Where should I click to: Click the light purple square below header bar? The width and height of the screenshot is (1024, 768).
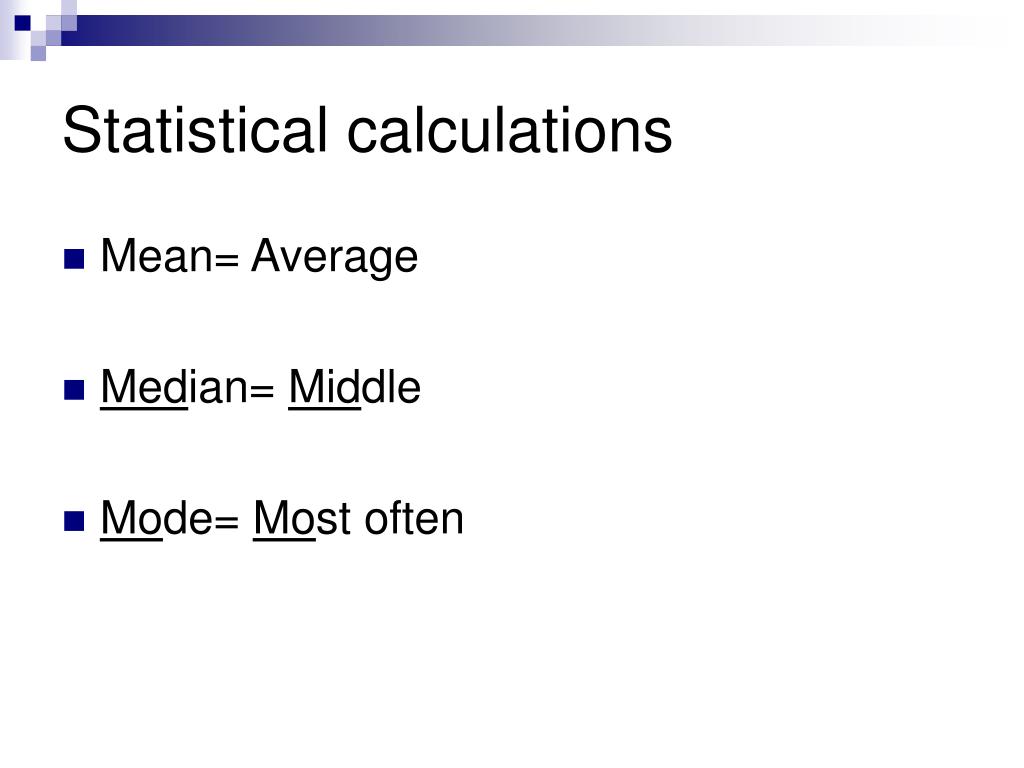(x=39, y=53)
